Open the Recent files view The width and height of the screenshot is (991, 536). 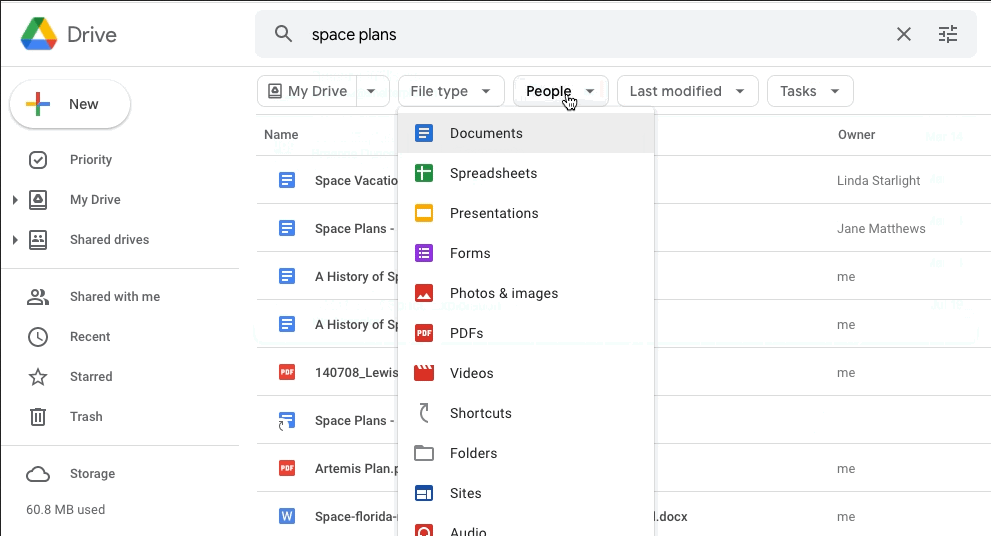click(x=90, y=337)
